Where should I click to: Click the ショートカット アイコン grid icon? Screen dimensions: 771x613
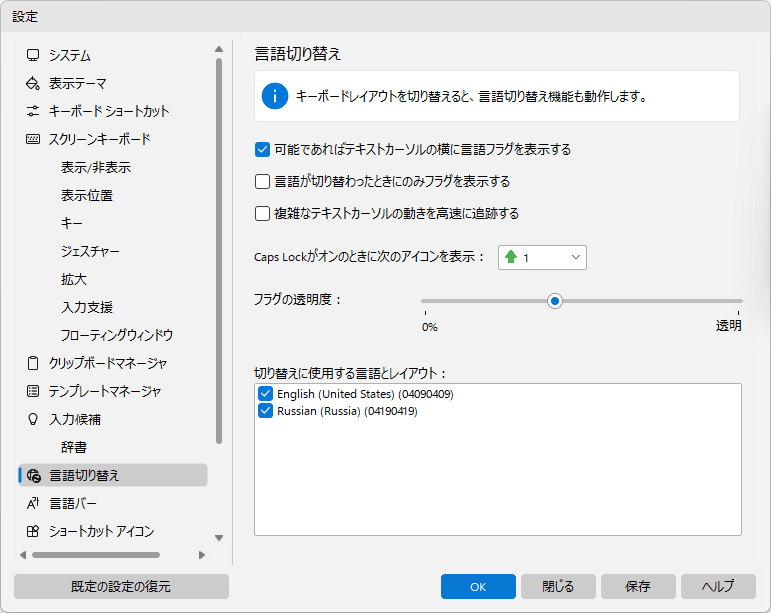(33, 531)
